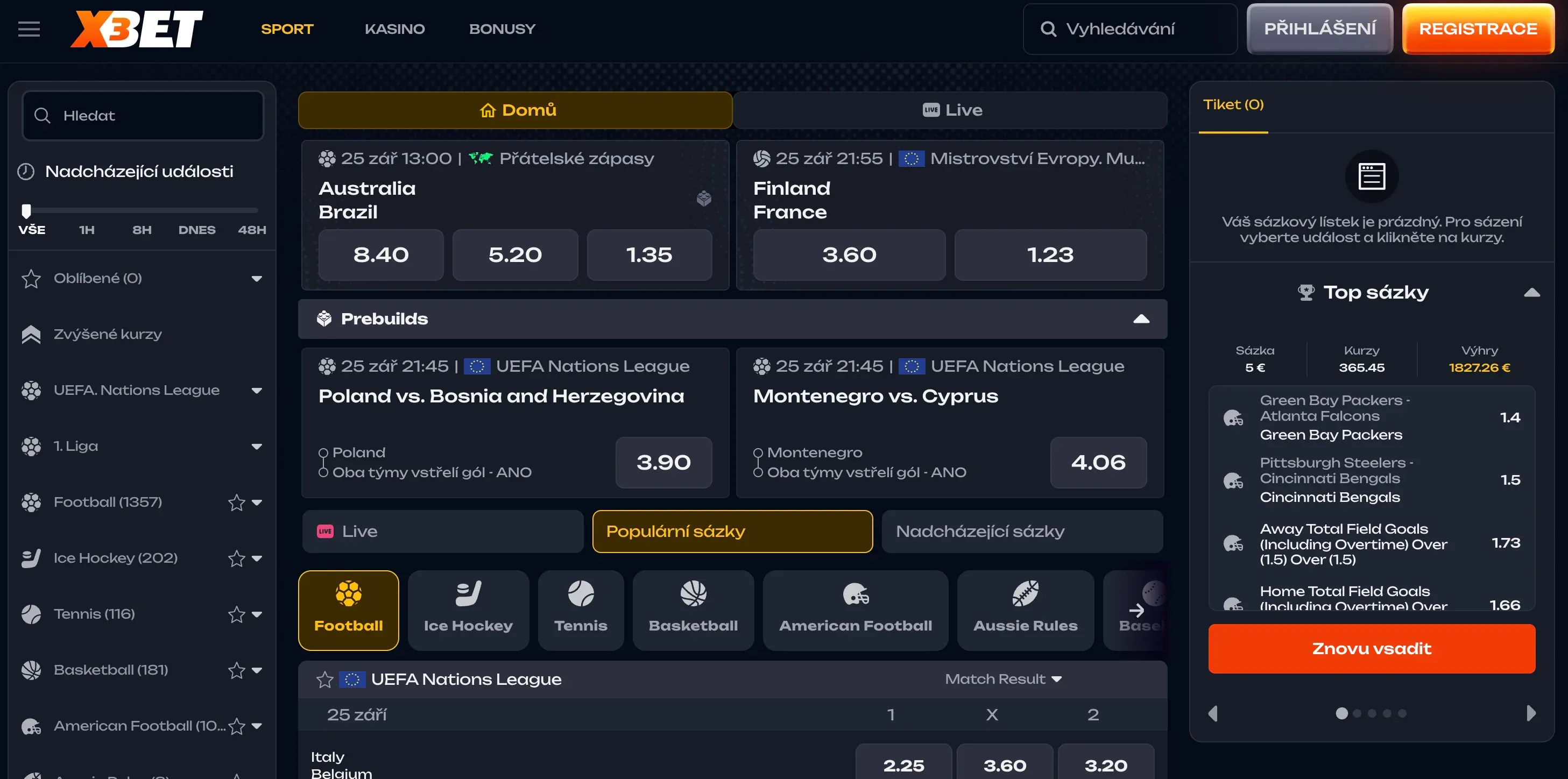Select the American Football sport tile
The width and height of the screenshot is (1568, 779).
[x=855, y=611]
